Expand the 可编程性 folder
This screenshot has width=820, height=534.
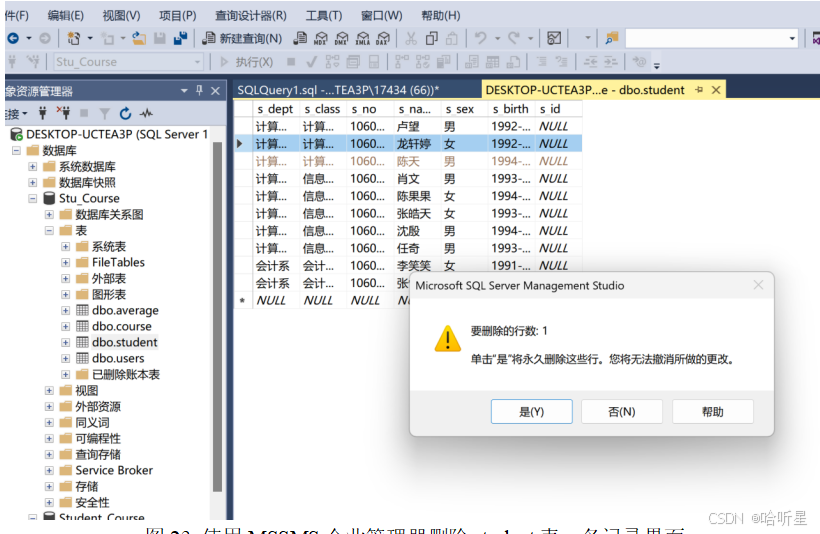(x=49, y=438)
